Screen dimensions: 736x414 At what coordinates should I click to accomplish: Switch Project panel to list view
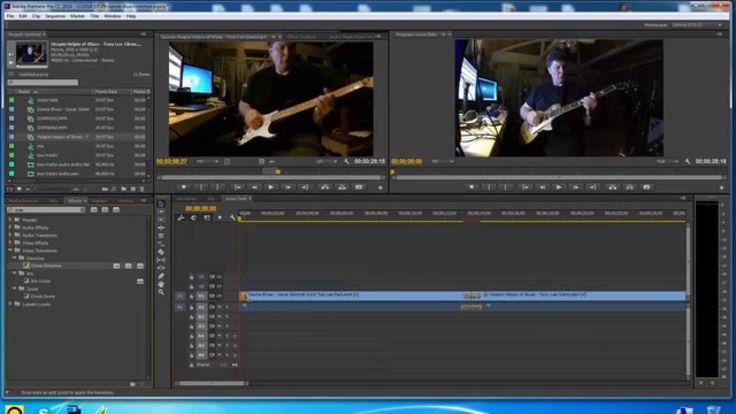click(10, 189)
